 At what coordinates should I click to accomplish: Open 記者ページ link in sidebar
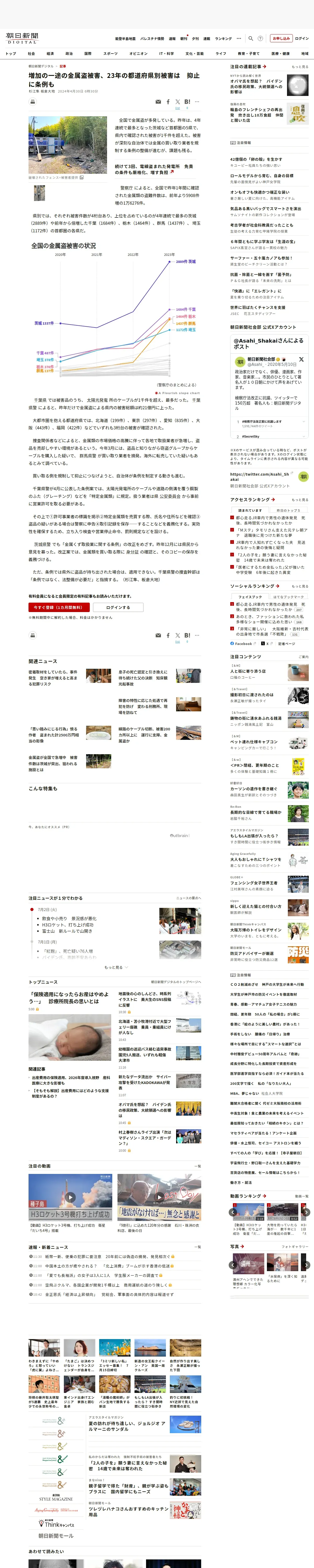[287, 643]
